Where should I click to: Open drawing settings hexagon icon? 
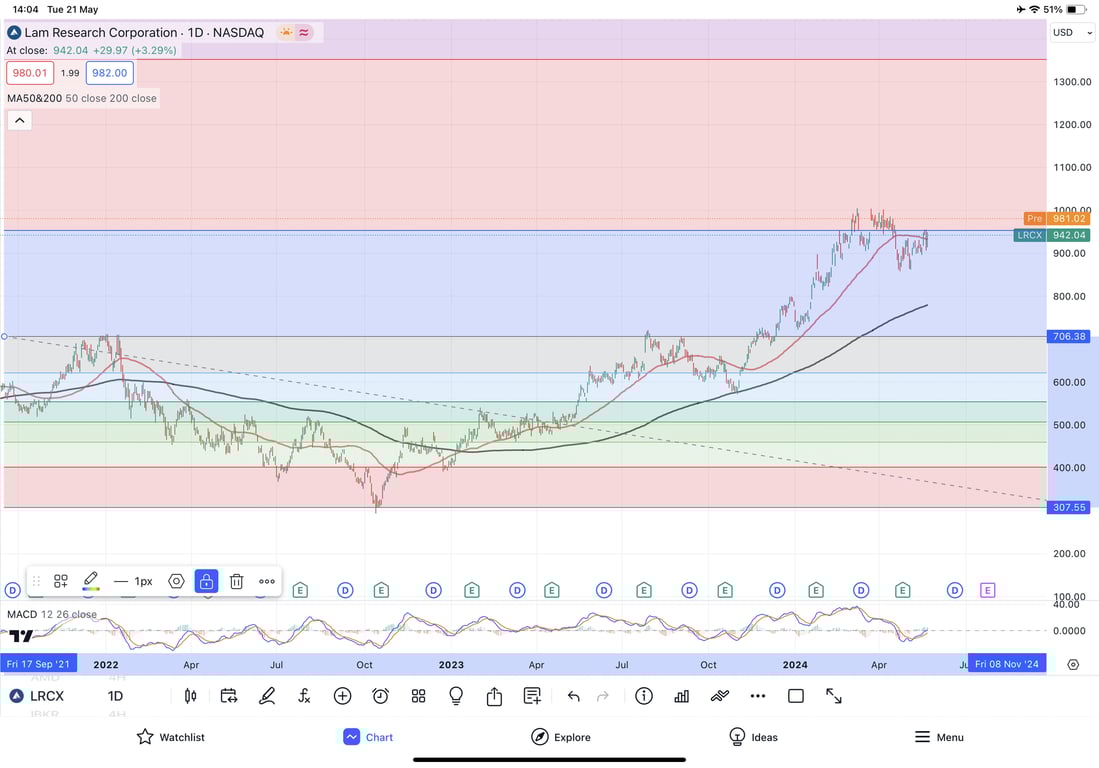click(x=176, y=582)
